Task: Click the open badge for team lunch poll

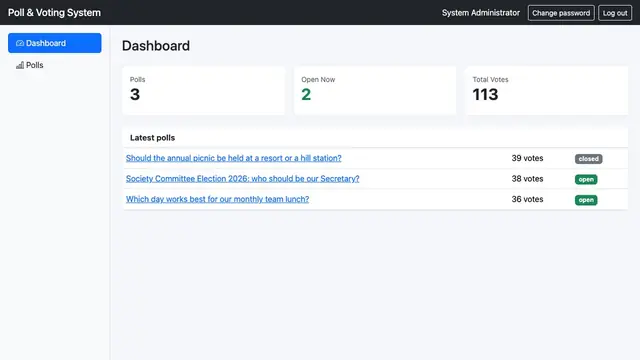Action: pos(586,200)
